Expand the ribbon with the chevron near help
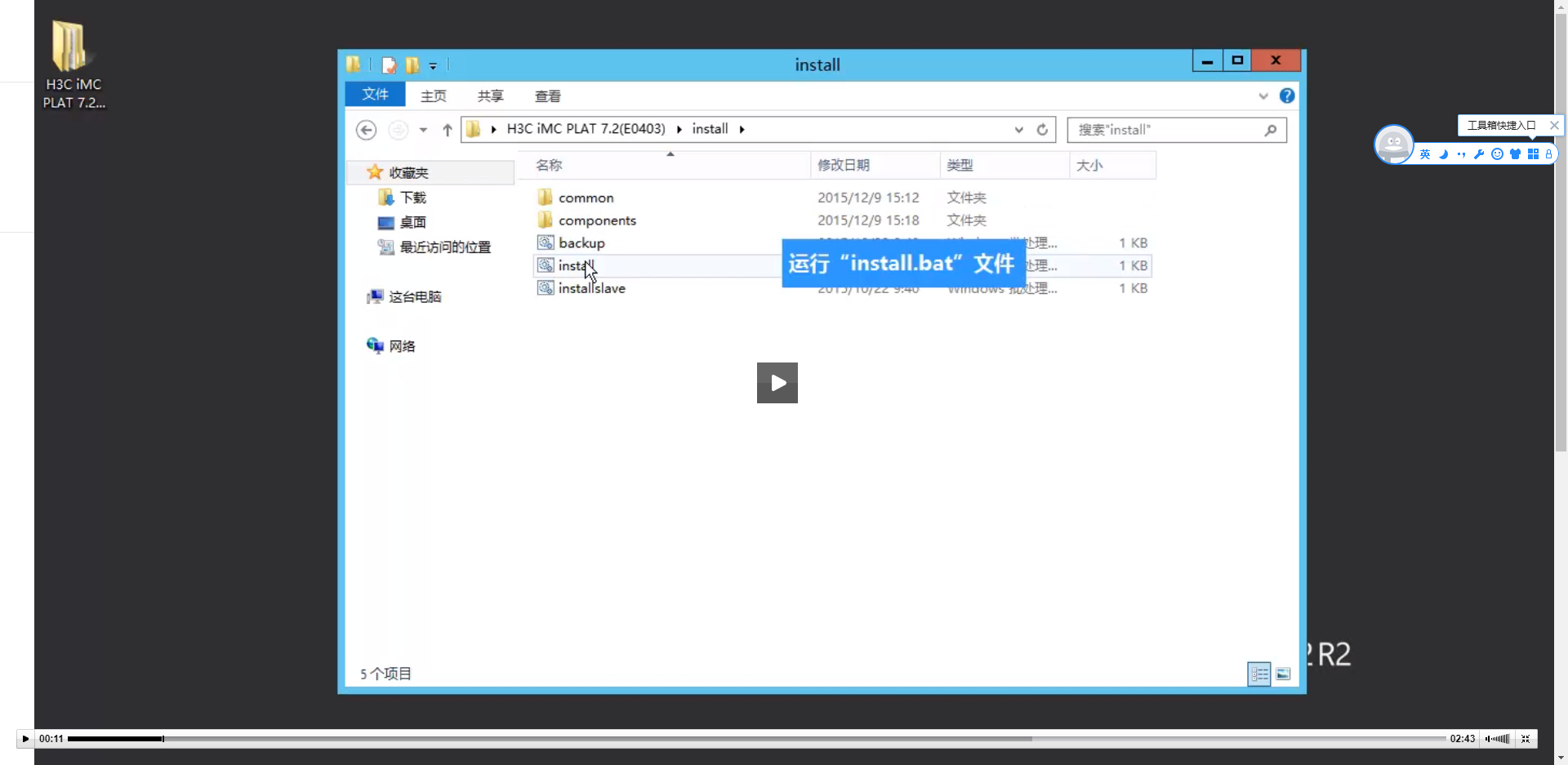Screen dimensions: 1568x765 (x=1263, y=96)
